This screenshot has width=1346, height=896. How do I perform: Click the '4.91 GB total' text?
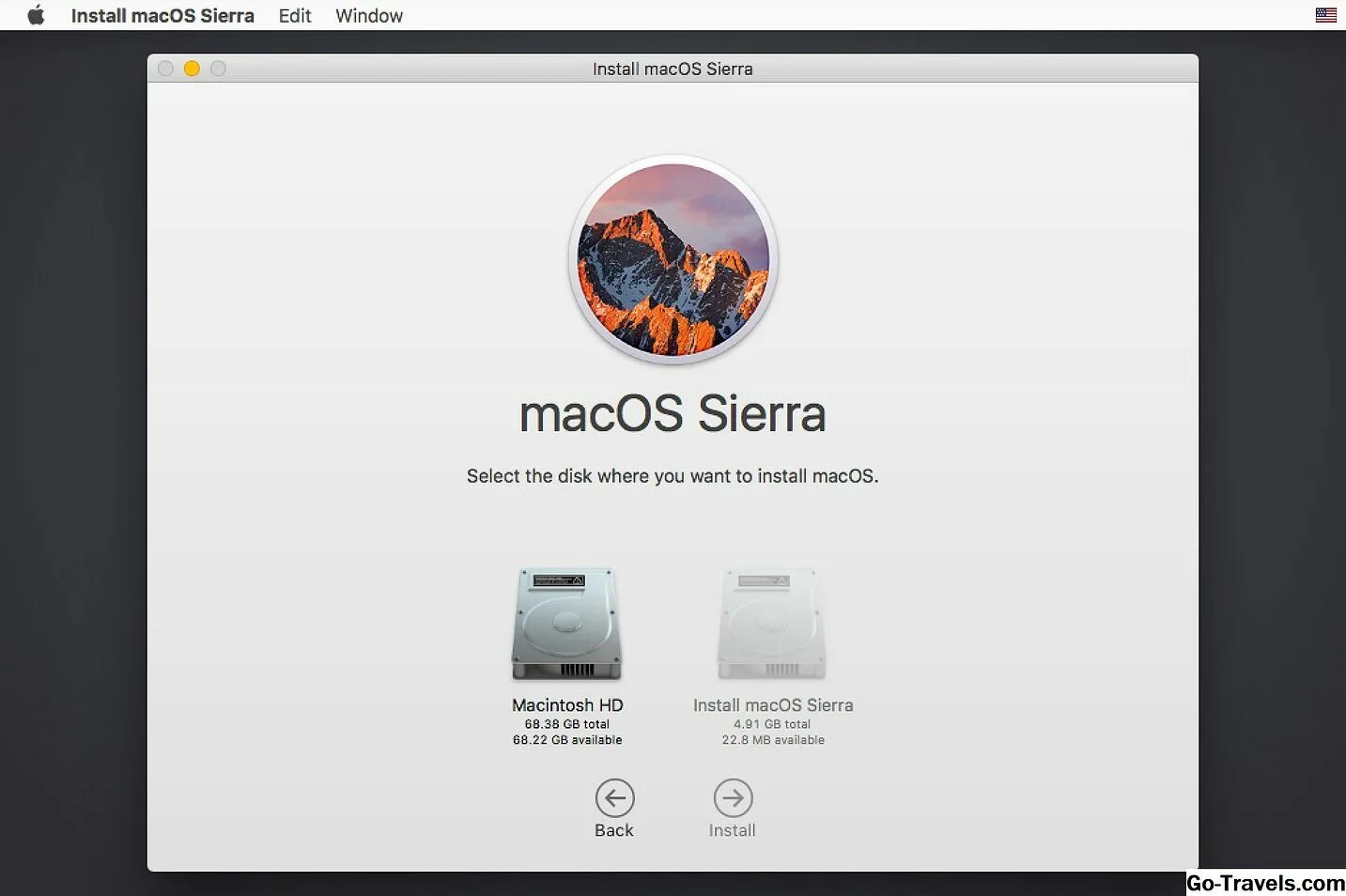point(772,724)
